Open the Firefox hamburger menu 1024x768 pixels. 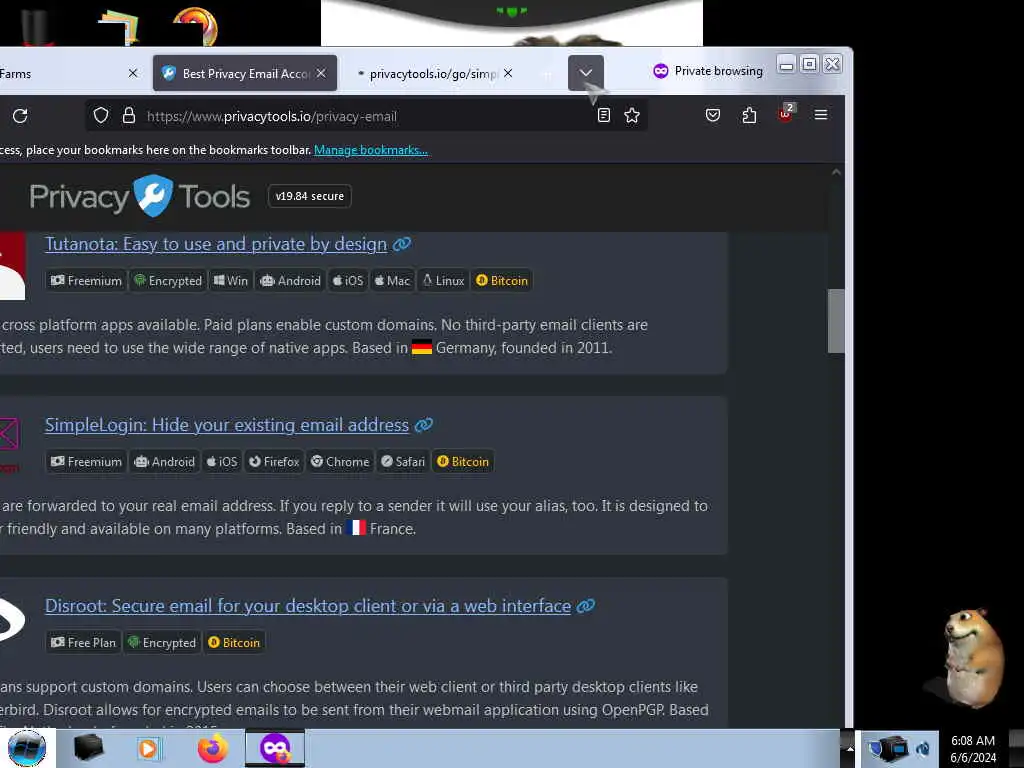tap(821, 115)
